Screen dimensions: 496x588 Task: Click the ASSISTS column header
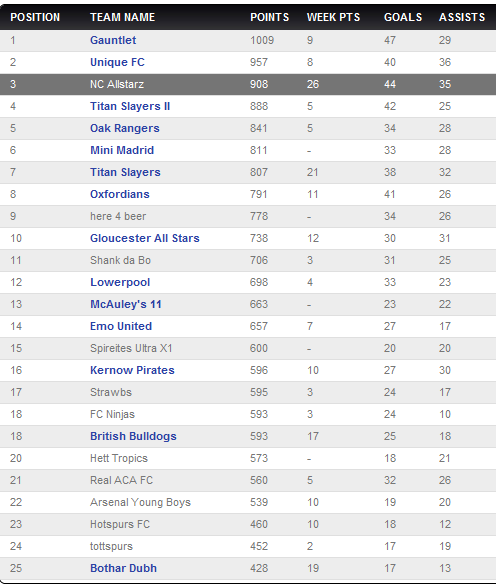[462, 17]
